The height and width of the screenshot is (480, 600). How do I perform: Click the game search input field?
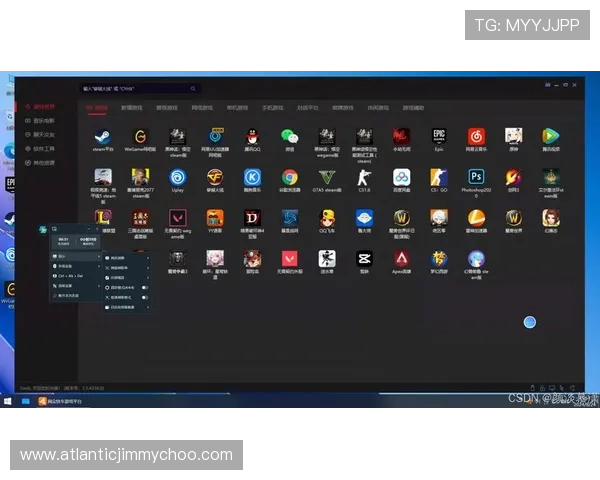[x=135, y=89]
